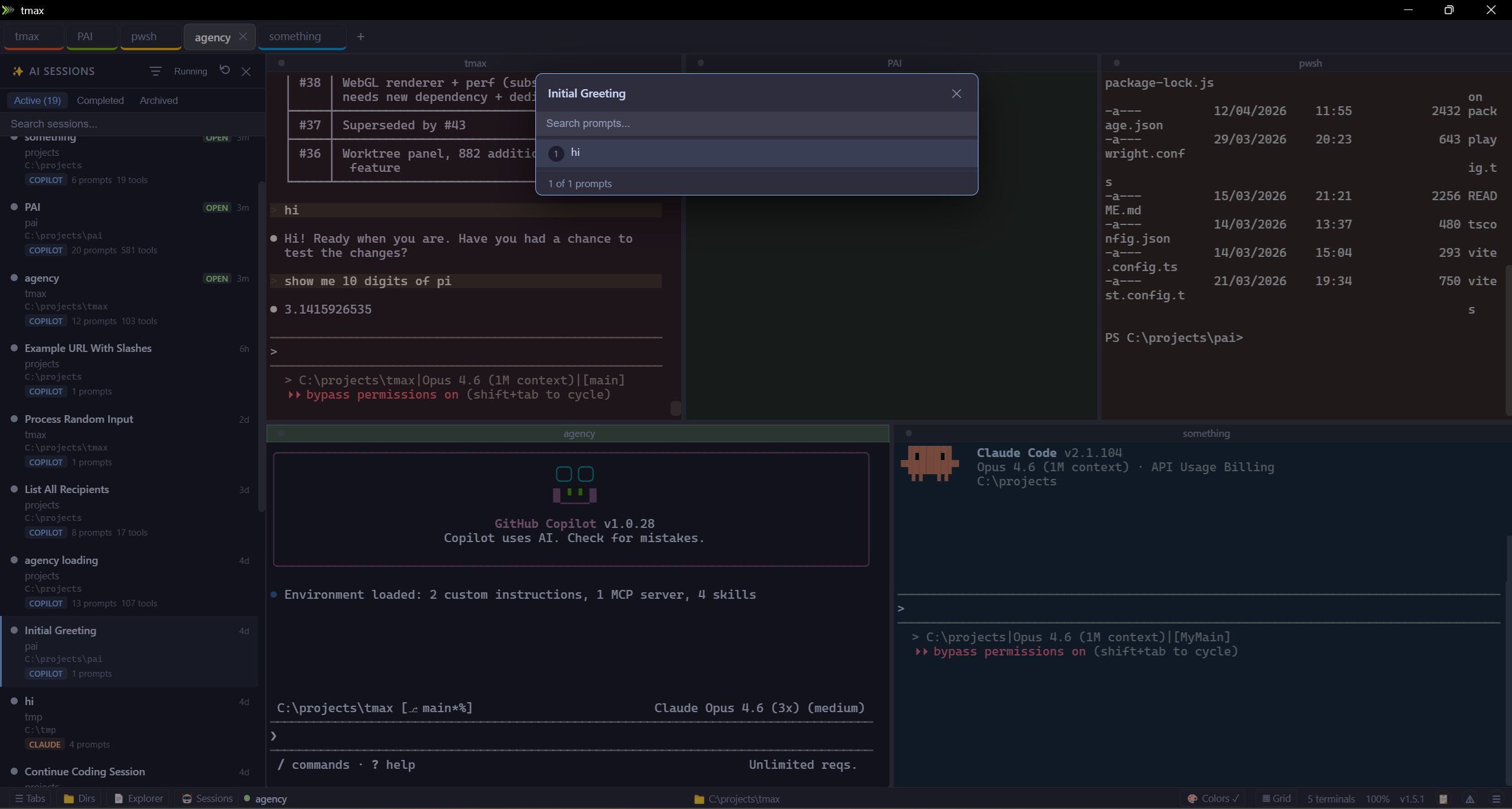Expand the Continue Coding Session entry
The height and width of the screenshot is (809, 1512).
pos(85,771)
